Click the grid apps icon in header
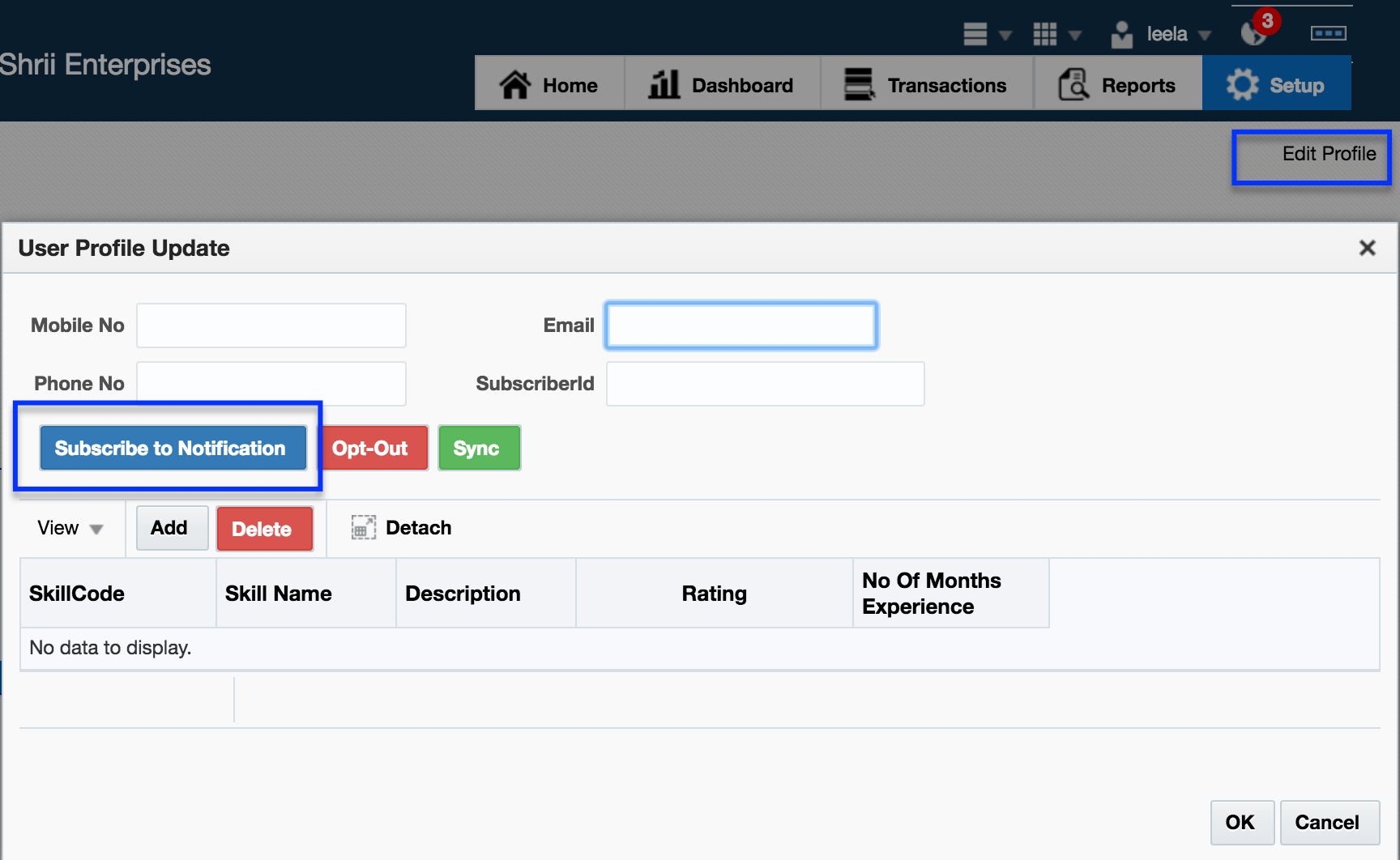 [1044, 34]
